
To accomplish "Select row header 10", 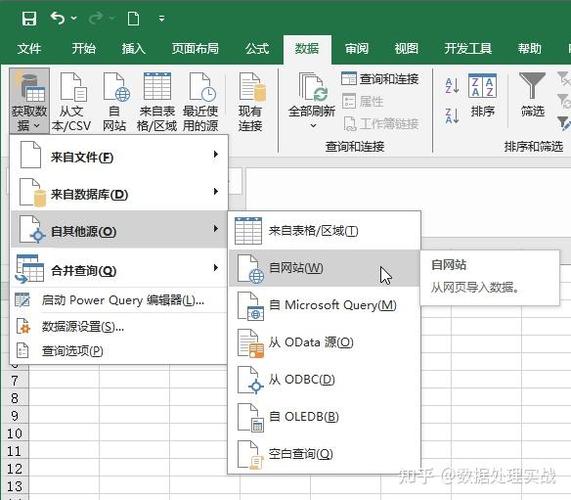I will pyautogui.click(x=15, y=434).
